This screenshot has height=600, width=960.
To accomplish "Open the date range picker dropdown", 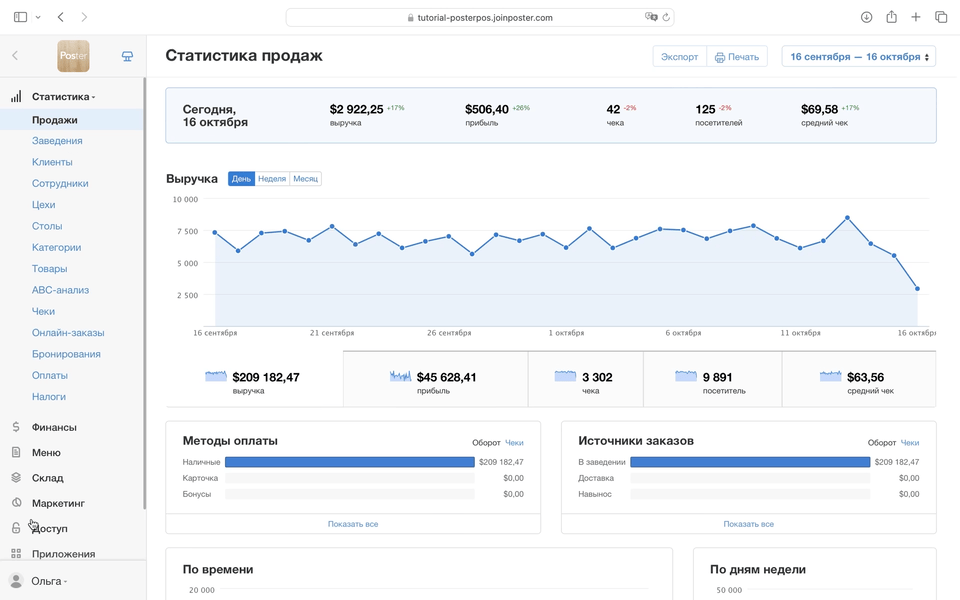I will [x=858, y=57].
